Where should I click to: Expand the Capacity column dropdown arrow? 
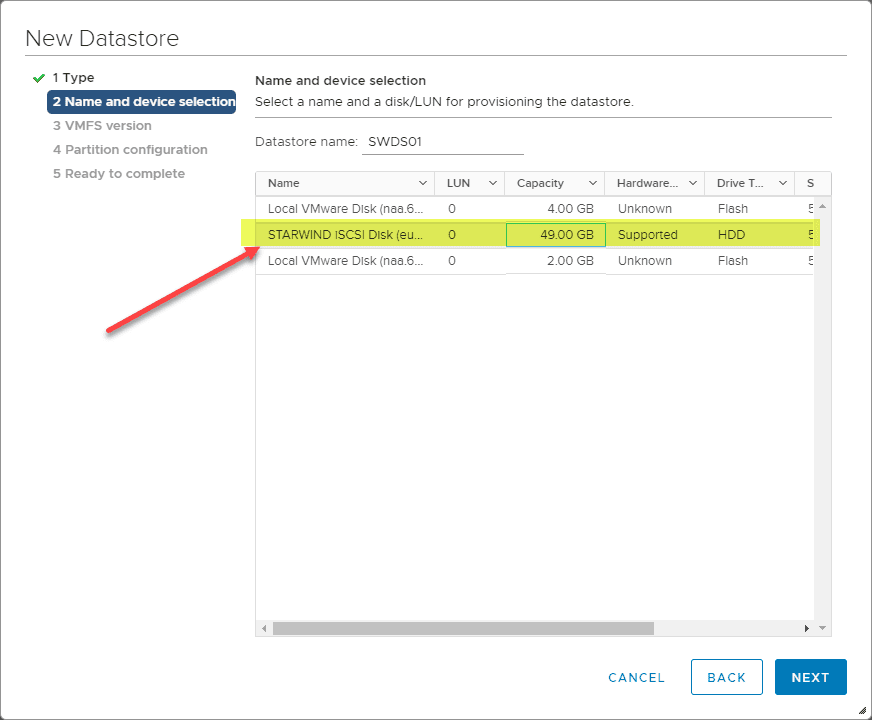coord(592,184)
